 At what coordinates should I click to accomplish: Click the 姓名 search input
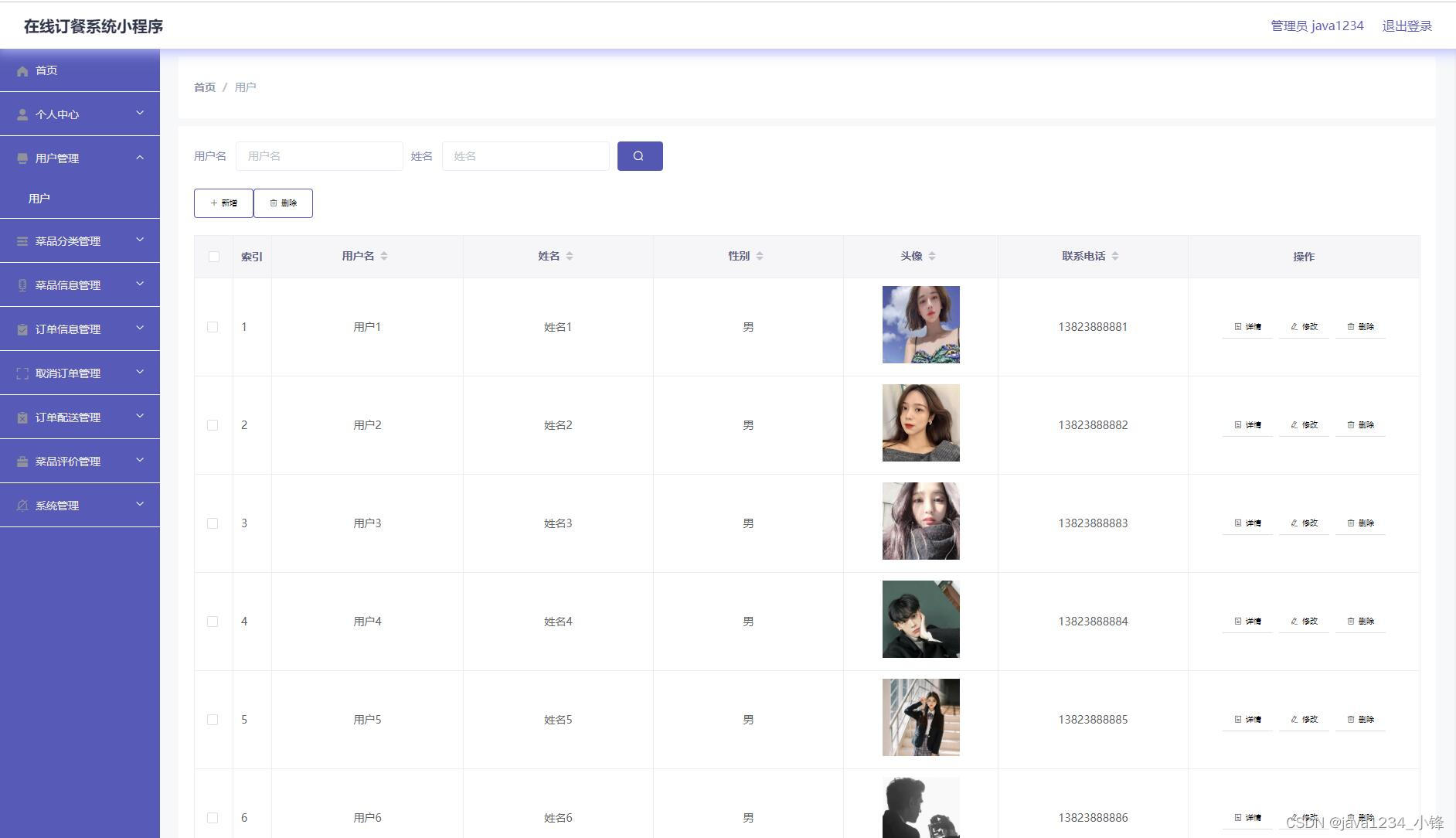coord(526,156)
